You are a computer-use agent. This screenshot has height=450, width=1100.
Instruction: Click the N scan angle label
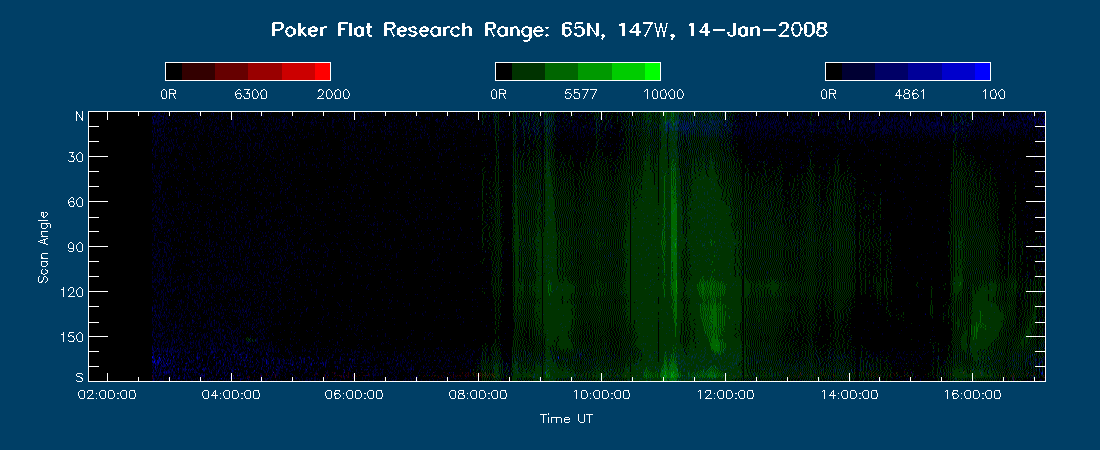79,117
